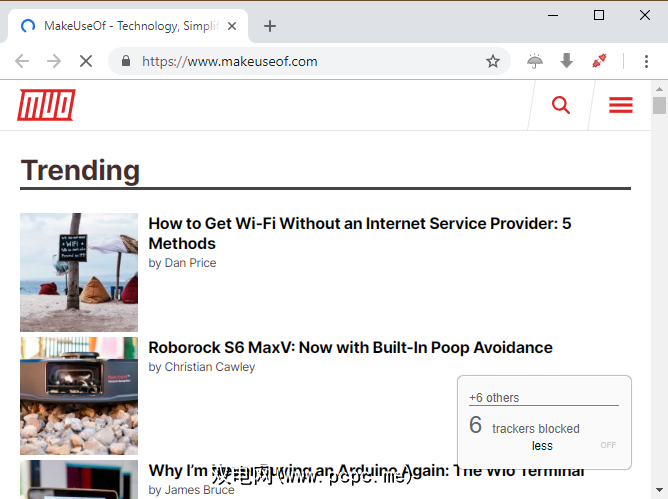Click the vertical scrollbar thumb
668x499 pixels.
659,105
